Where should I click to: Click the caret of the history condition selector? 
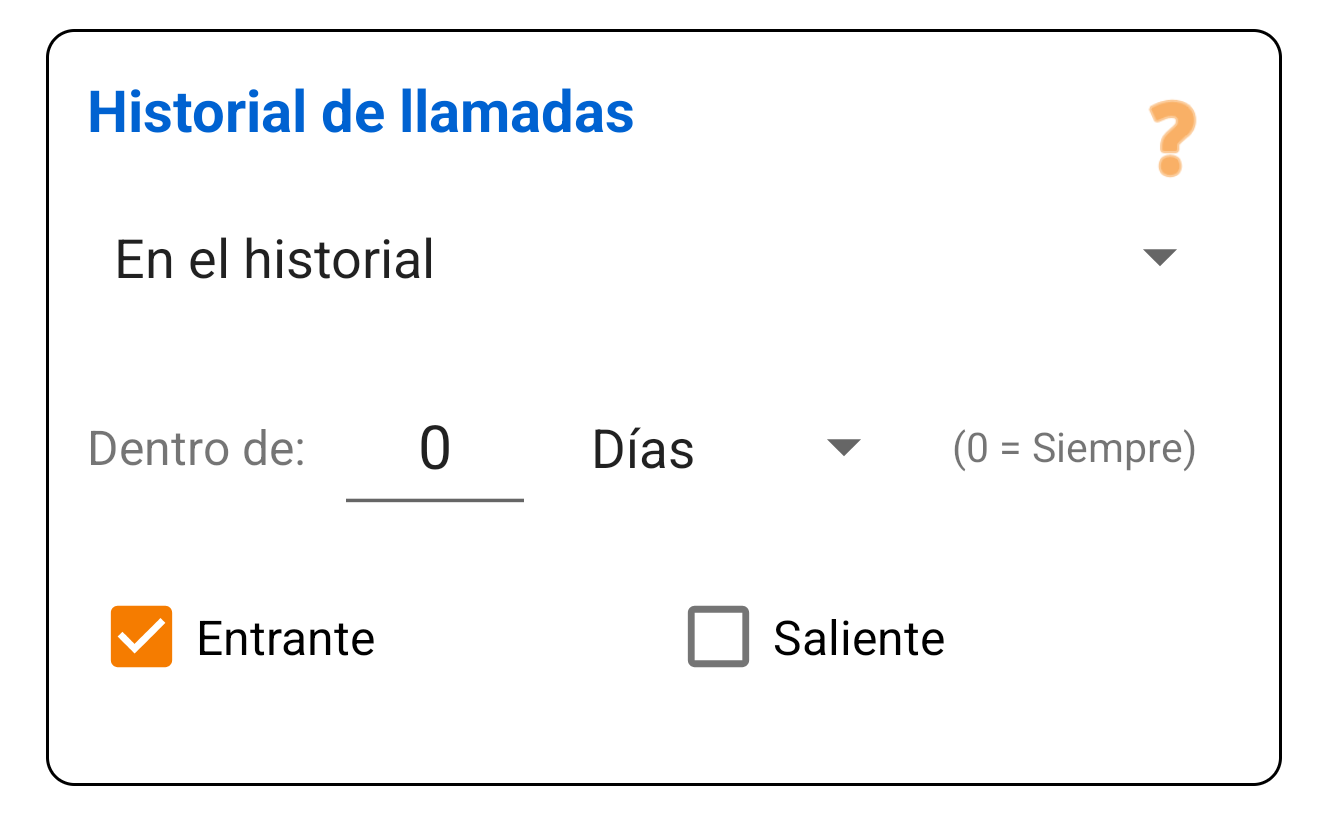[x=1160, y=258]
